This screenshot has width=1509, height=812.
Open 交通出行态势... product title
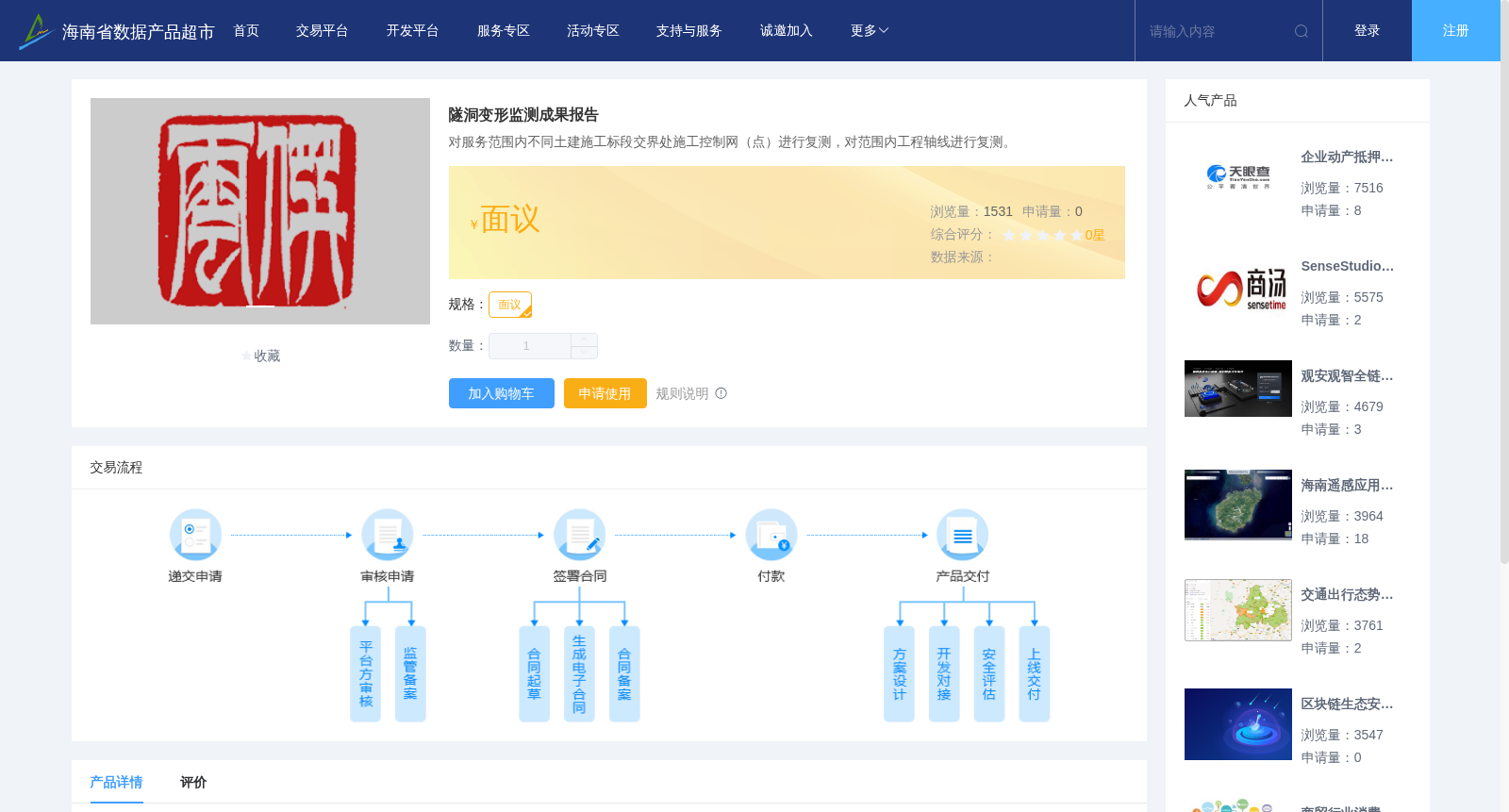(1347, 595)
